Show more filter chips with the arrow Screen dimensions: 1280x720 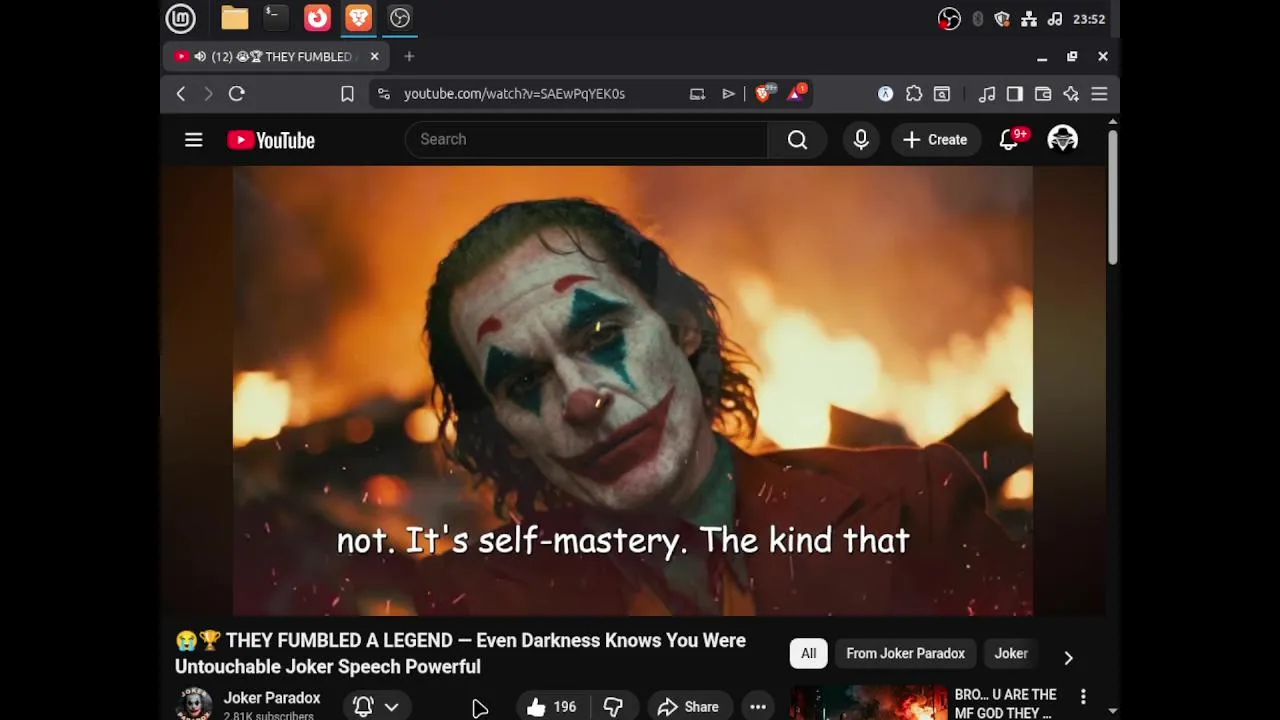(1068, 657)
